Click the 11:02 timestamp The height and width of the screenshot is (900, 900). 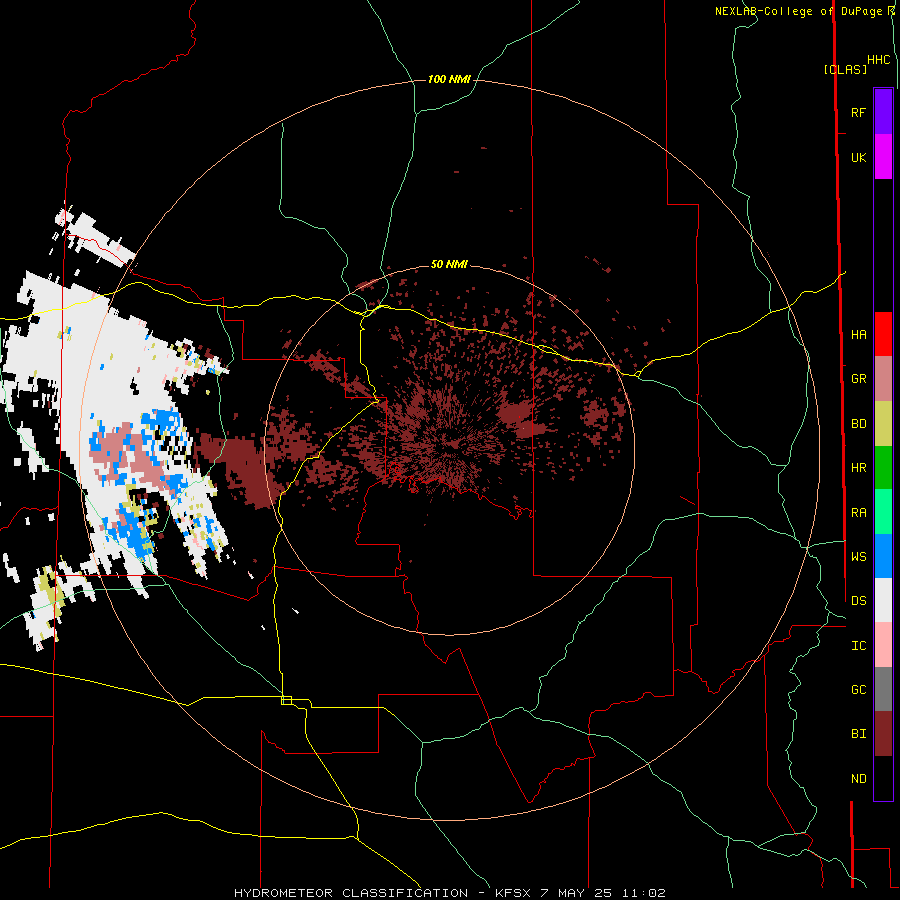pyautogui.click(x=645, y=893)
